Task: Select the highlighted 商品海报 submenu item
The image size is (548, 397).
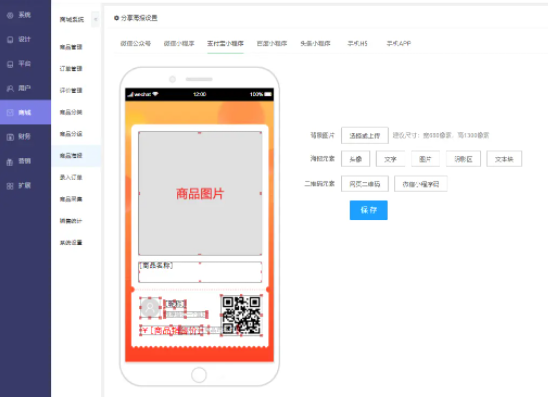Action: 76,156
